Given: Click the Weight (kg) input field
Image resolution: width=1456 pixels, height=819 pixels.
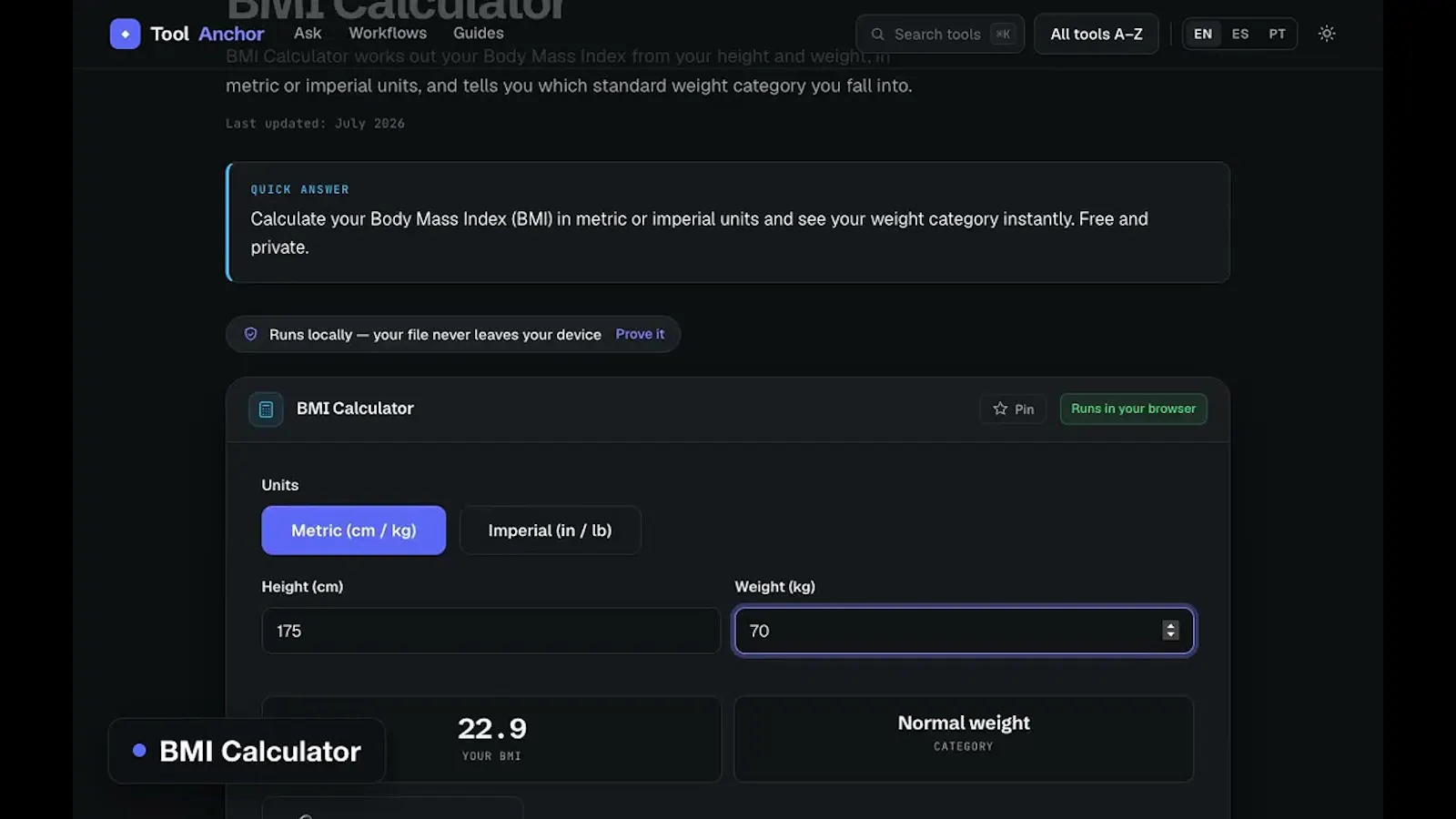Looking at the screenshot, I should point(965,631).
